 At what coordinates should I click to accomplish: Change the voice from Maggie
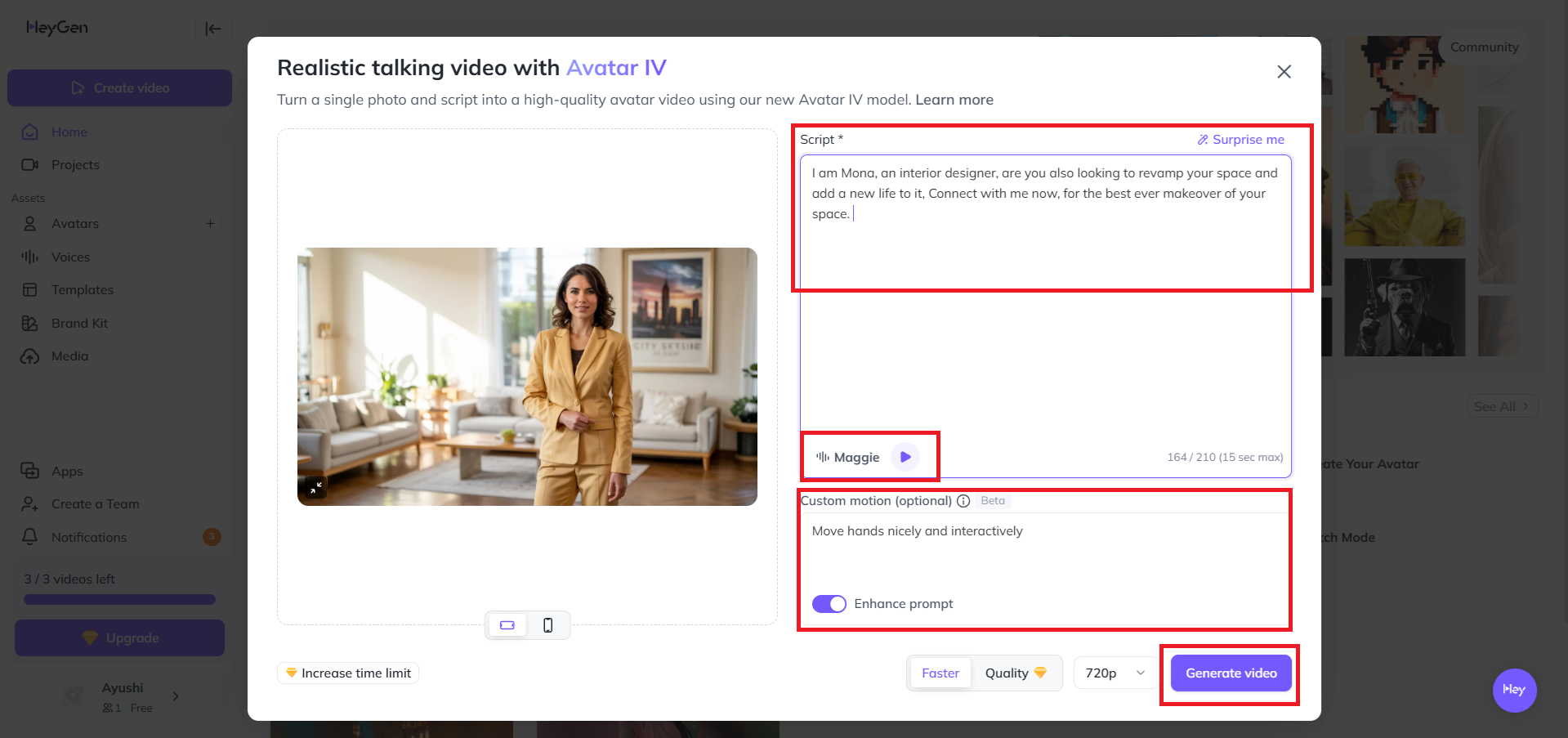tap(847, 457)
